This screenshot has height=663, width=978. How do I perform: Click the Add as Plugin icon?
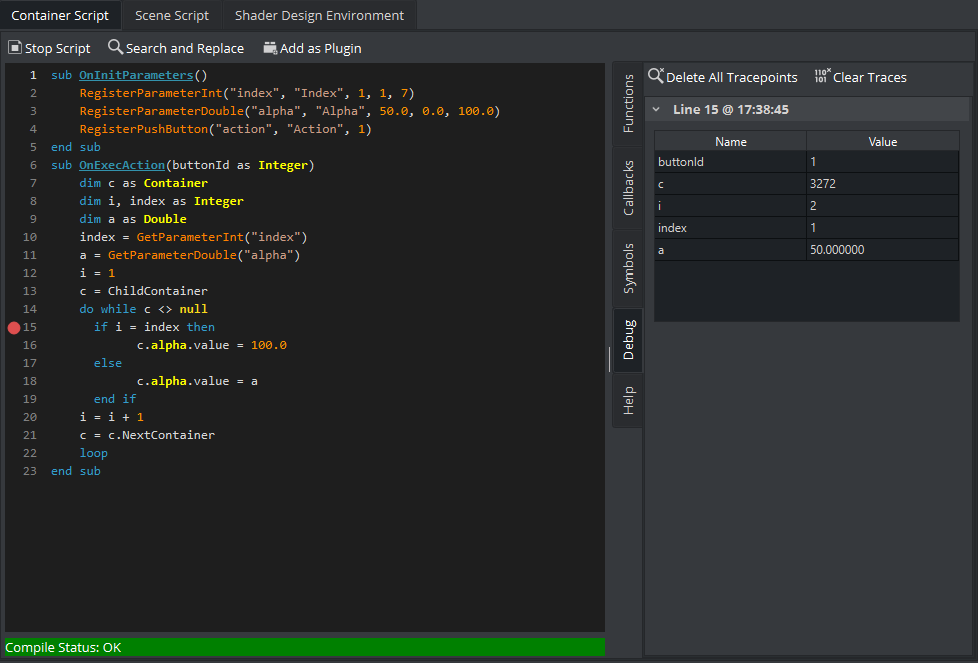pyautogui.click(x=270, y=48)
